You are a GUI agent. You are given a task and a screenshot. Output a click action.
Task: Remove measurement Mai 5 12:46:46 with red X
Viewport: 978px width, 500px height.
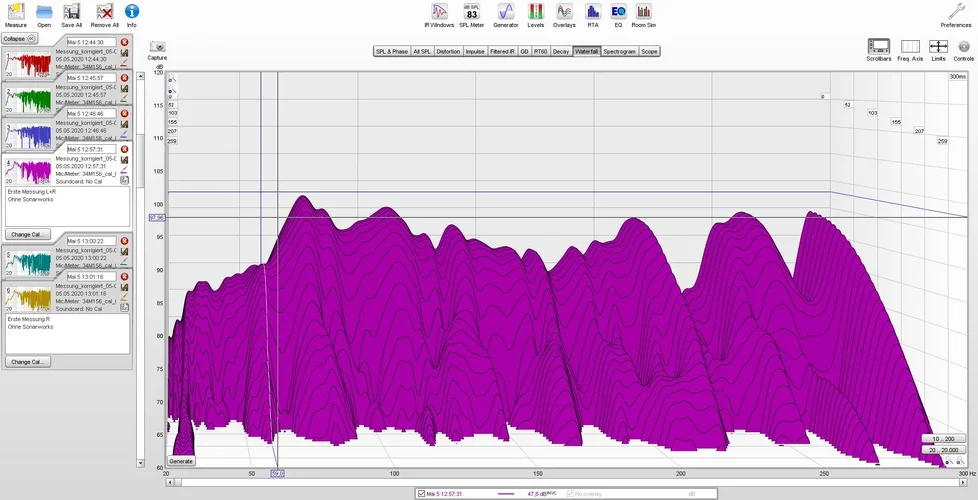pos(124,113)
